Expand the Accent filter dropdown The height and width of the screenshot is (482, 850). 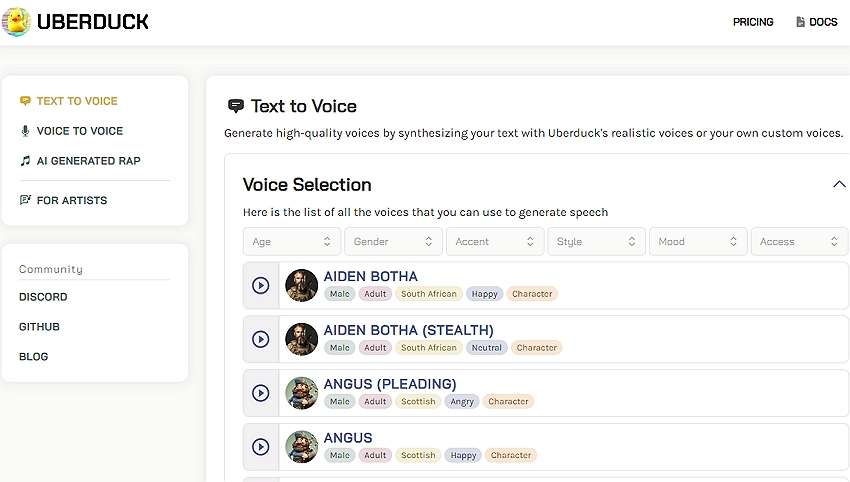pyautogui.click(x=494, y=242)
